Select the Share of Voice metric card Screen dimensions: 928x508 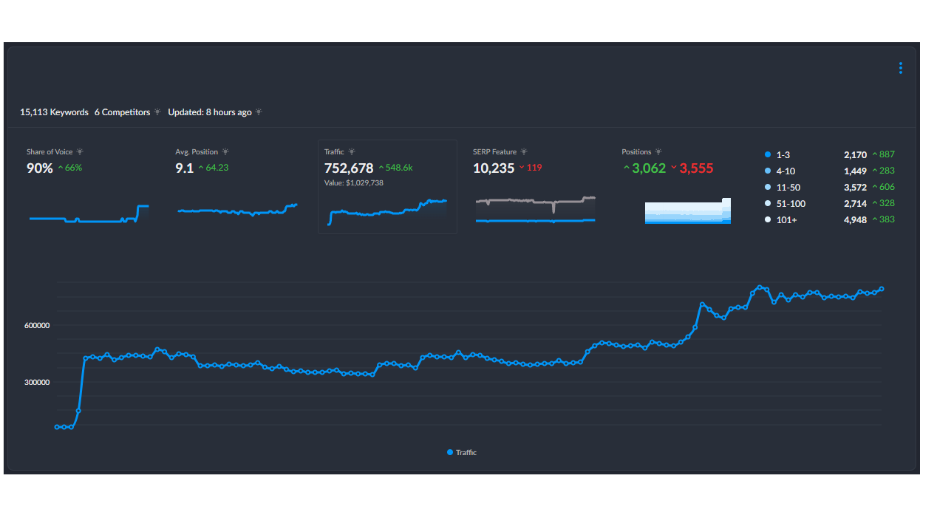(x=89, y=186)
